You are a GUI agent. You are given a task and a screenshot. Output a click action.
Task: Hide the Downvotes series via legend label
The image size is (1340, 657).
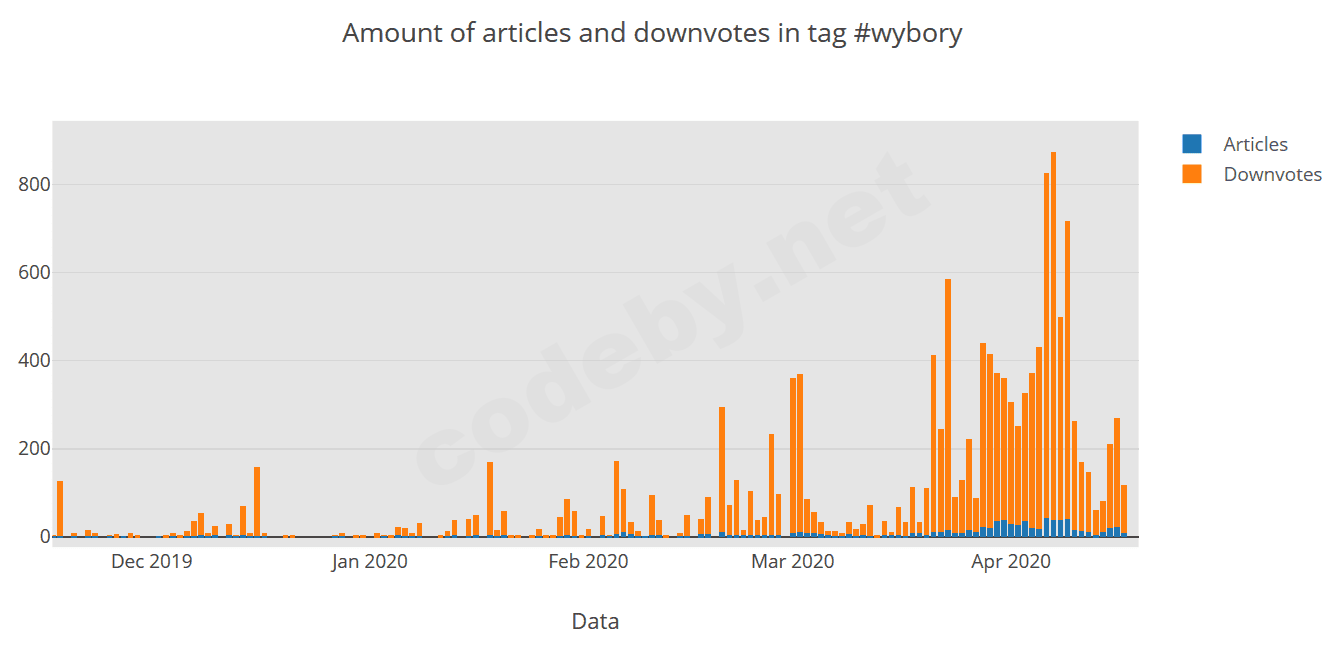point(1272,174)
